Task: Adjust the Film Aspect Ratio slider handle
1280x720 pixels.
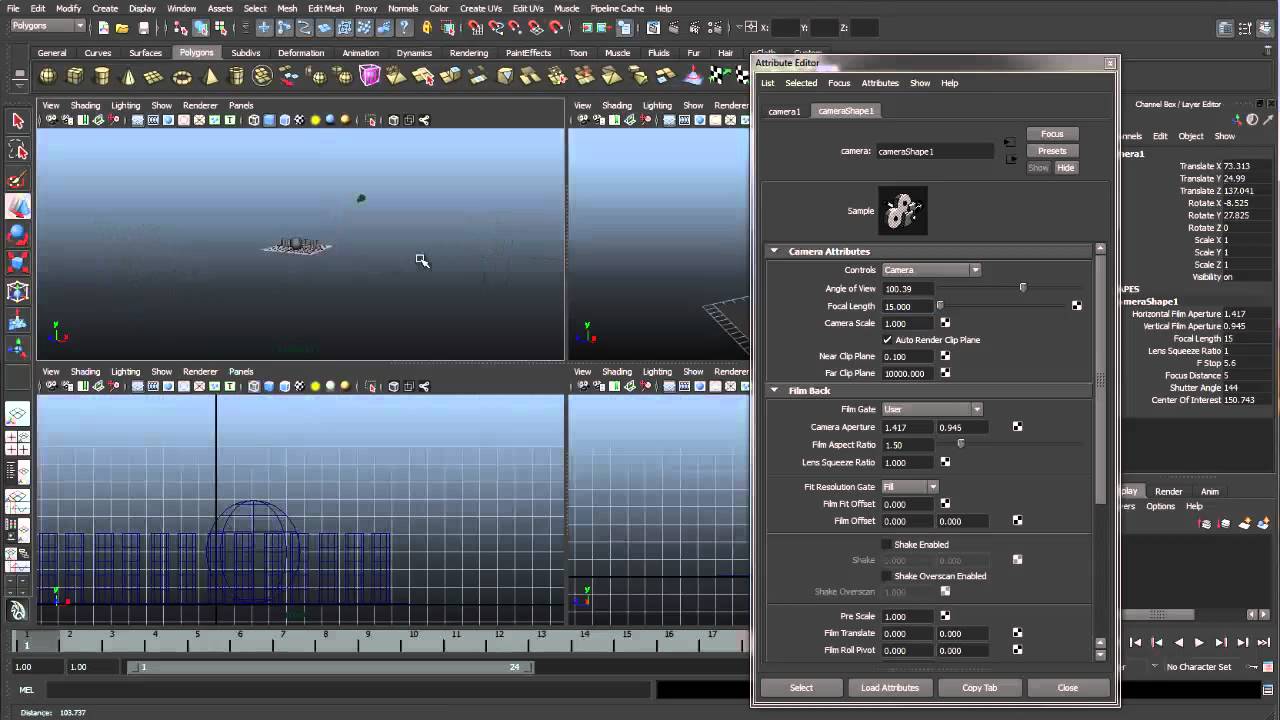Action: click(960, 444)
